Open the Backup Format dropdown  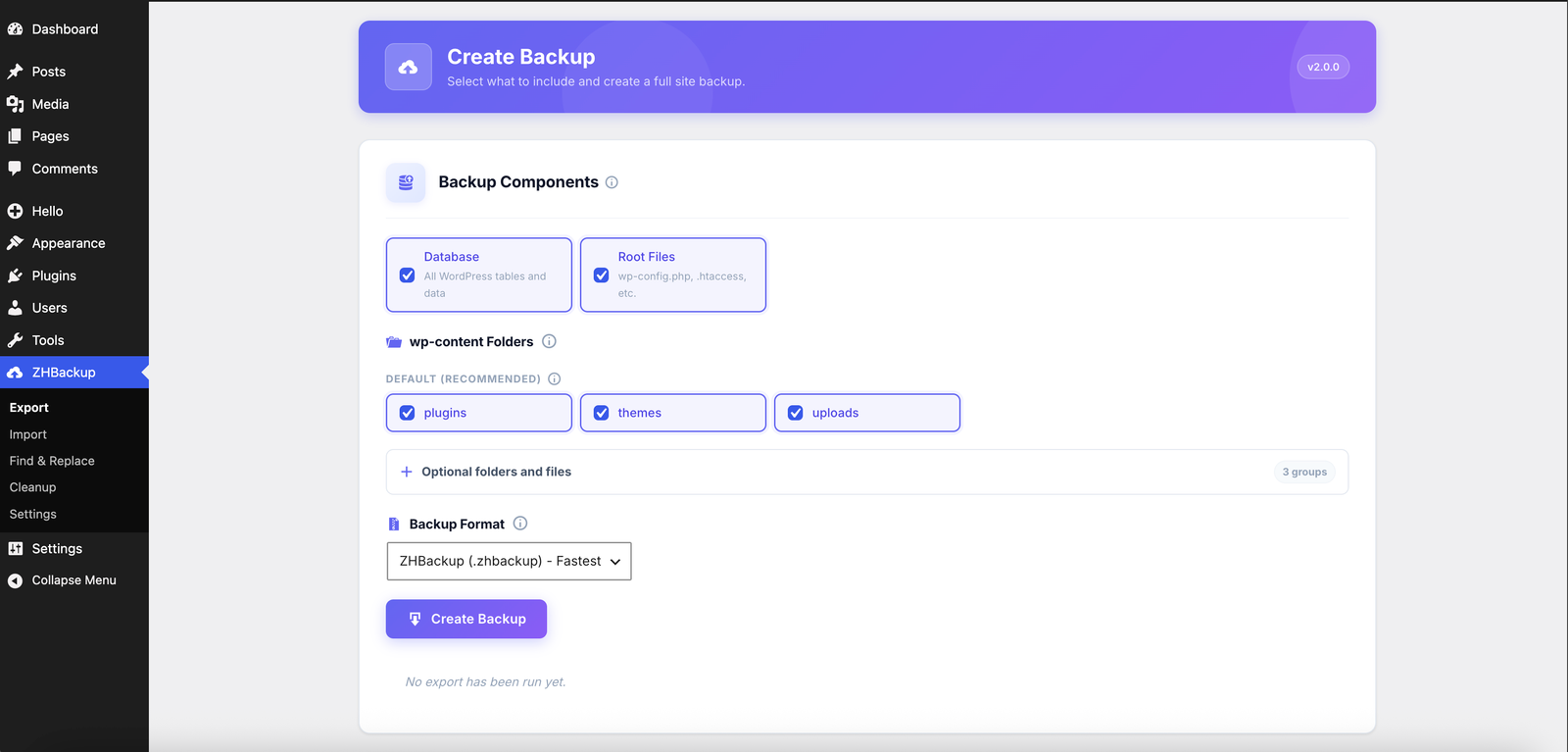(509, 561)
